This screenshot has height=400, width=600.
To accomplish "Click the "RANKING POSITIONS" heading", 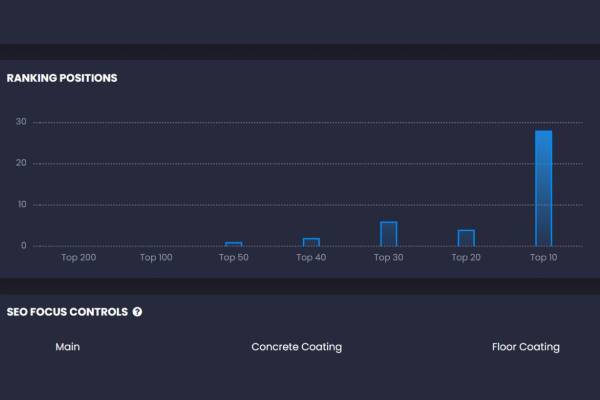I will click(62, 78).
